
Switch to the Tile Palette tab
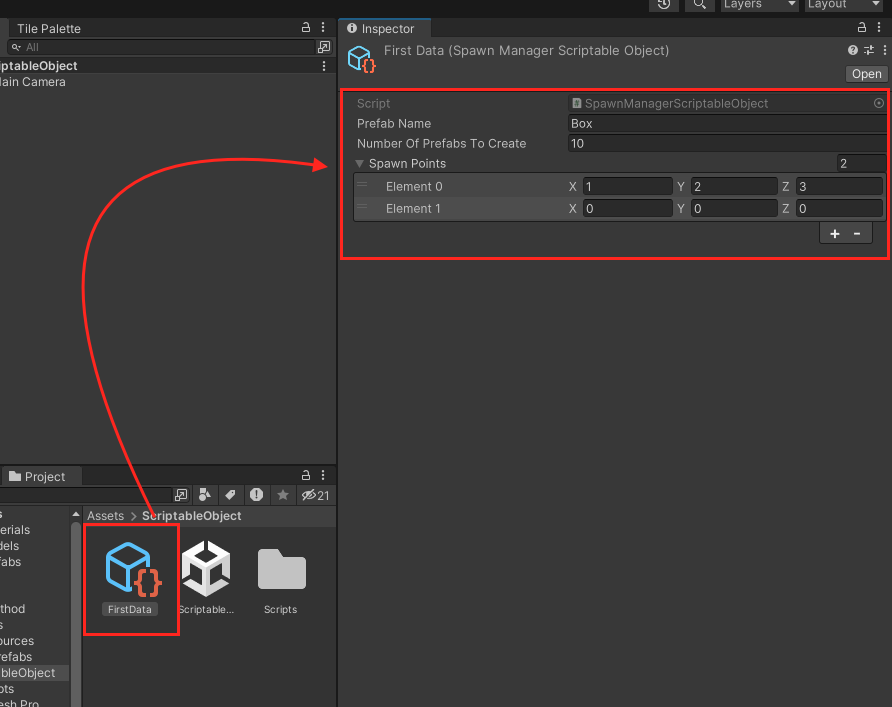pyautogui.click(x=48, y=28)
